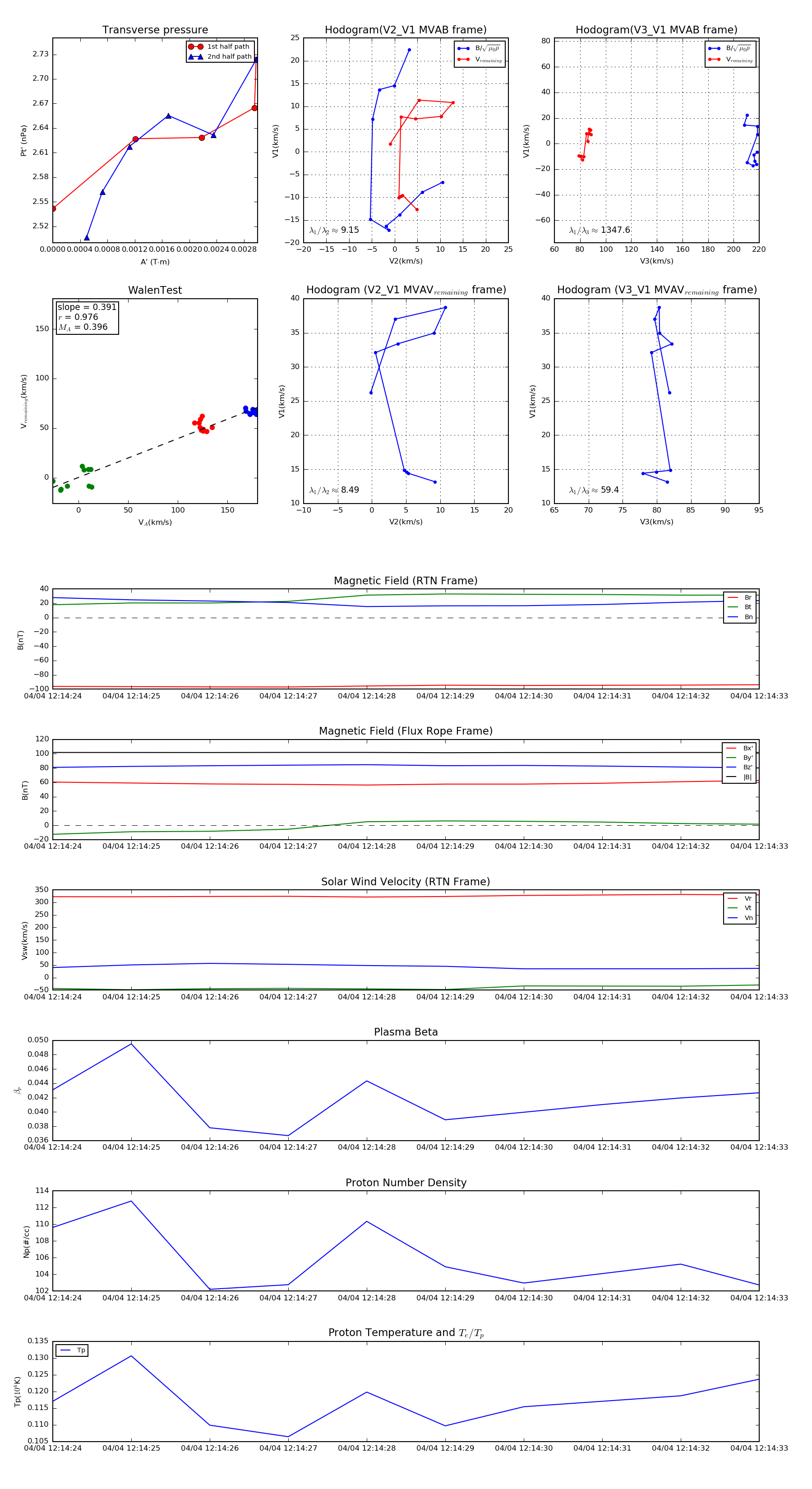Select the By' legend entry
812x1489 pixels.
[739, 758]
